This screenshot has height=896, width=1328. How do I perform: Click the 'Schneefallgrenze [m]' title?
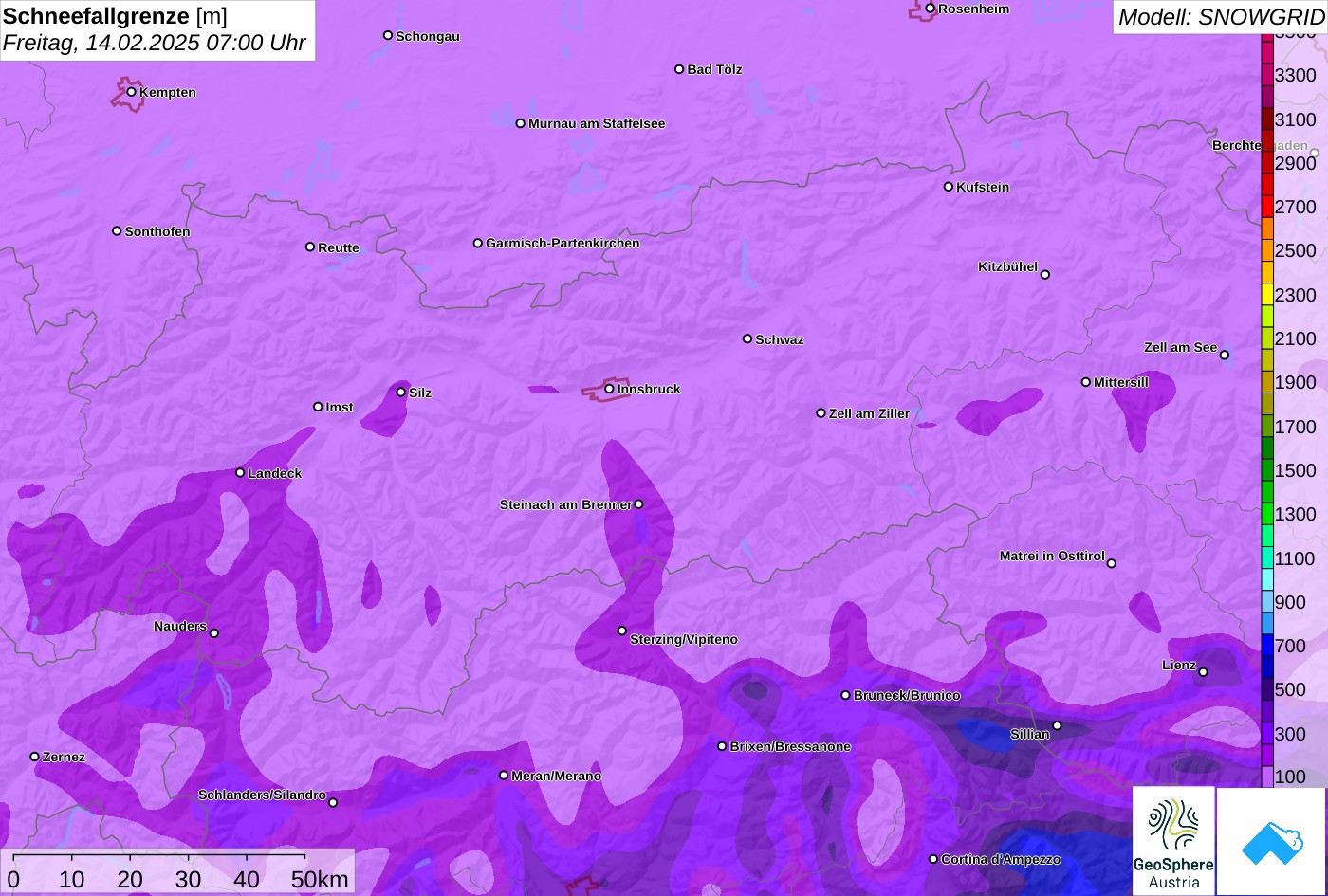click(115, 16)
